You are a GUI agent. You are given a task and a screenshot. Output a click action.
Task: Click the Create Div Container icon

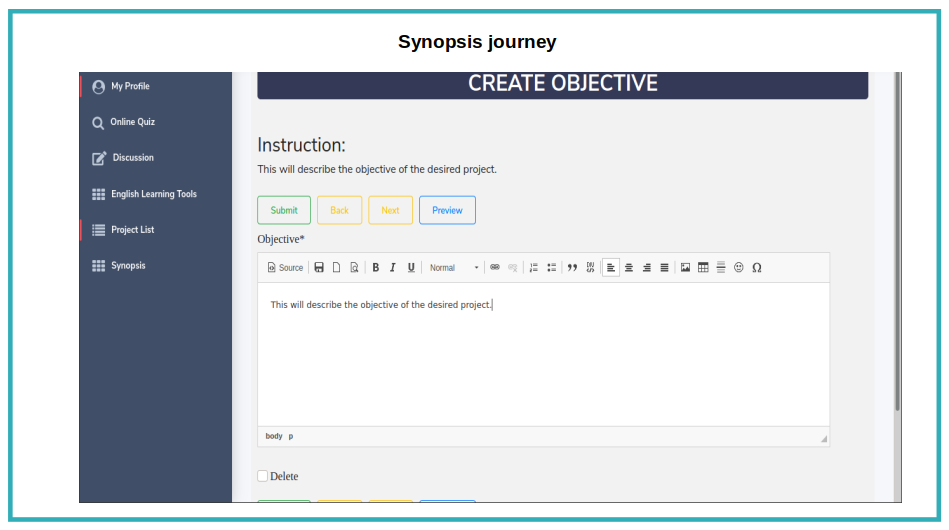point(590,267)
